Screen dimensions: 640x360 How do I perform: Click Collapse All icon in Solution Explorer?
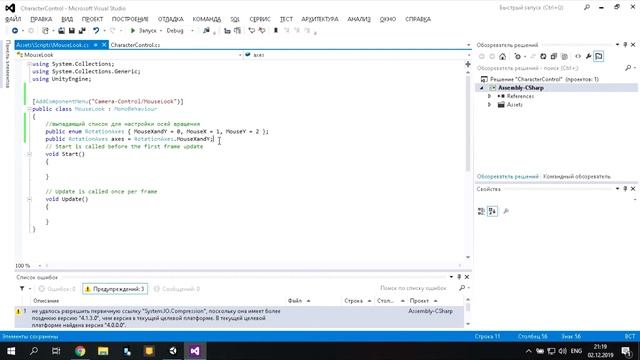[x=553, y=57]
